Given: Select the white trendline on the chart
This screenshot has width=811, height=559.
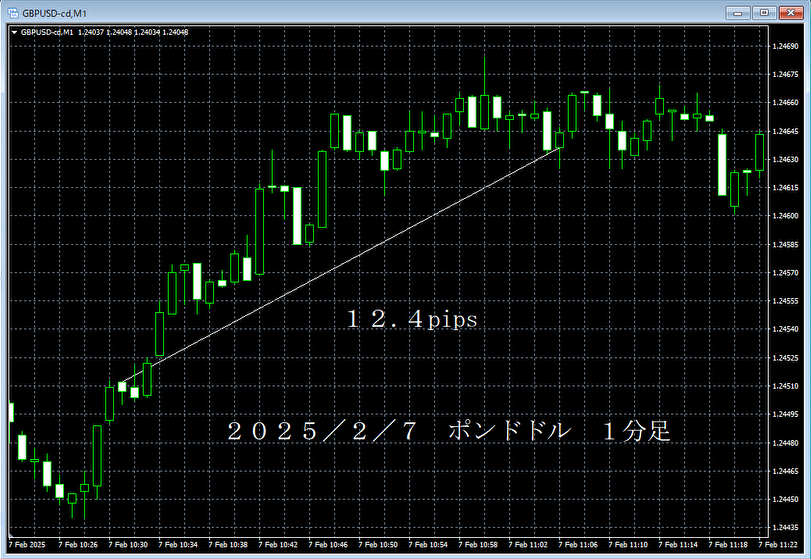Looking at the screenshot, I should point(341,266).
